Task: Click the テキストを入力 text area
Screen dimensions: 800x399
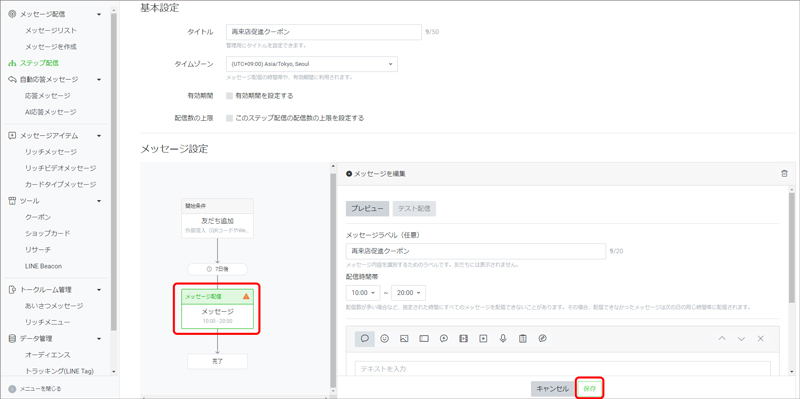Action: pos(562,368)
